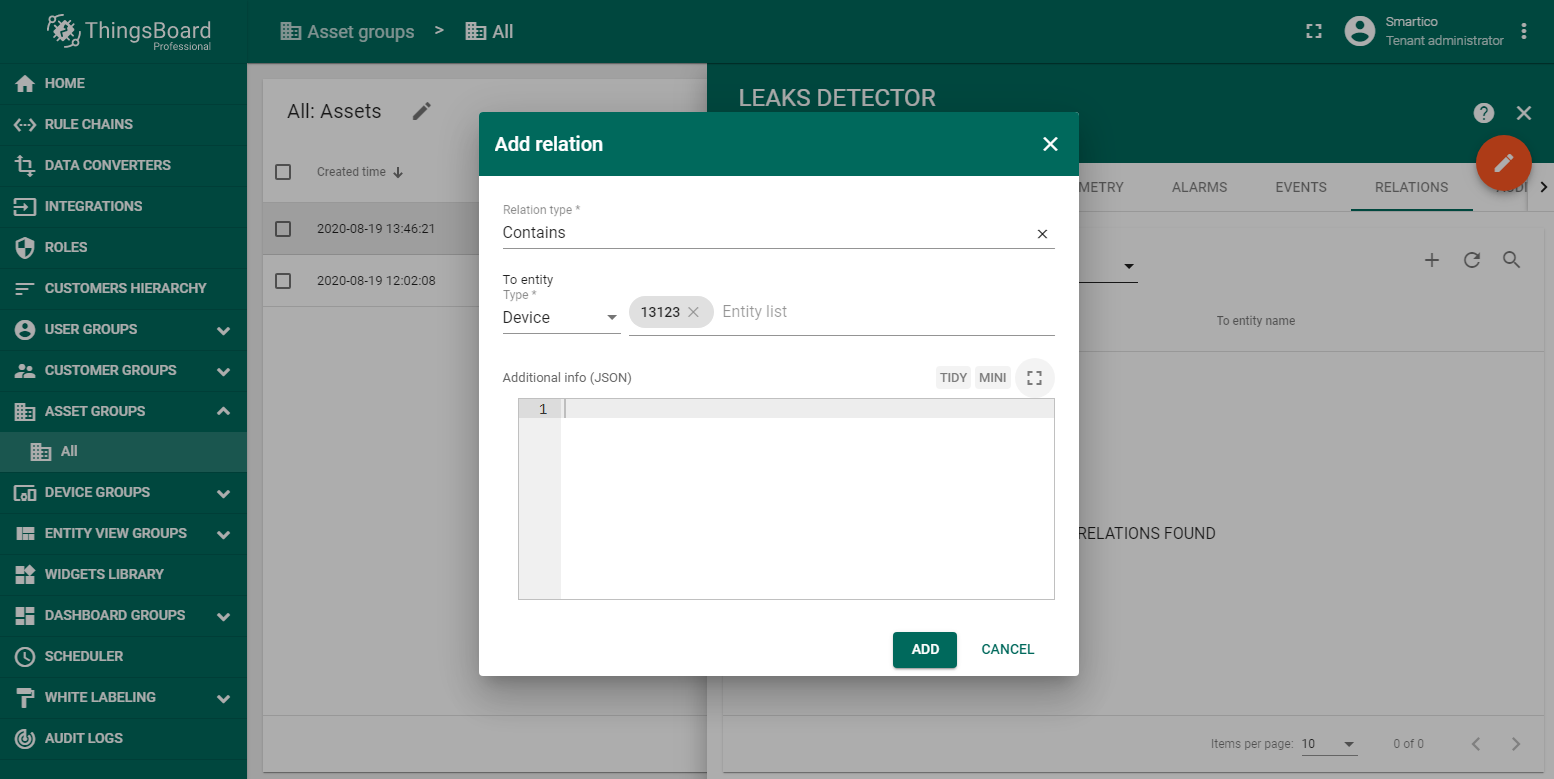
Task: Switch to the Alarms tab
Action: [x=1199, y=187]
